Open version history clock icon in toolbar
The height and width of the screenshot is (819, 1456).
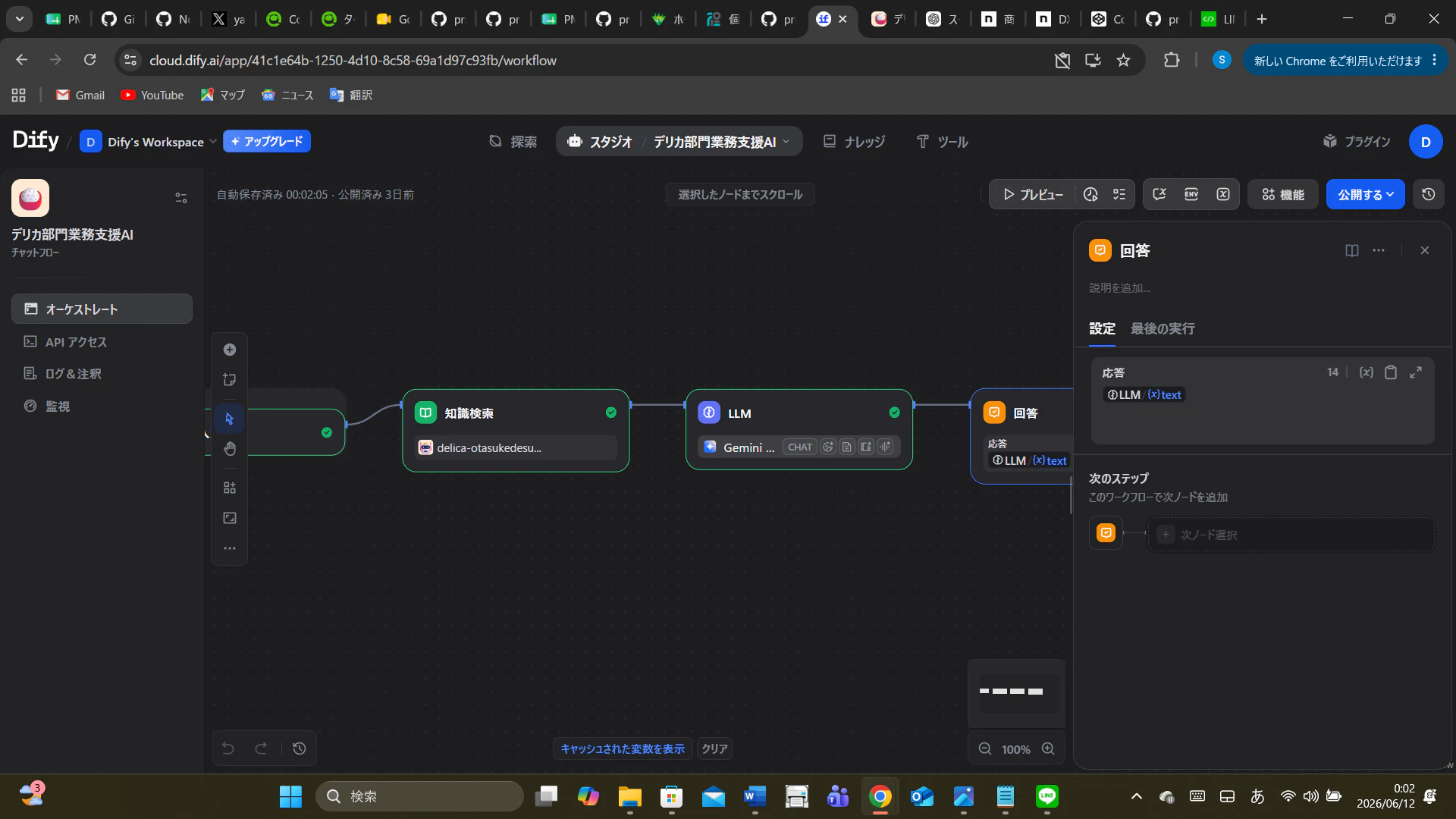[1429, 195]
